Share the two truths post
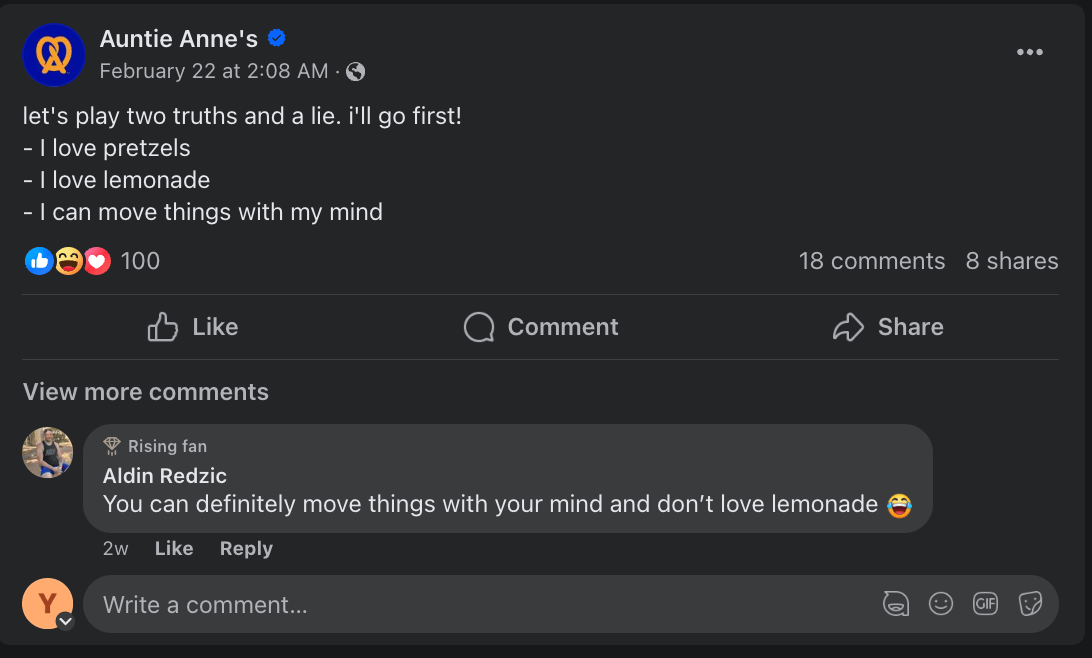The height and width of the screenshot is (658, 1092). pos(888,327)
